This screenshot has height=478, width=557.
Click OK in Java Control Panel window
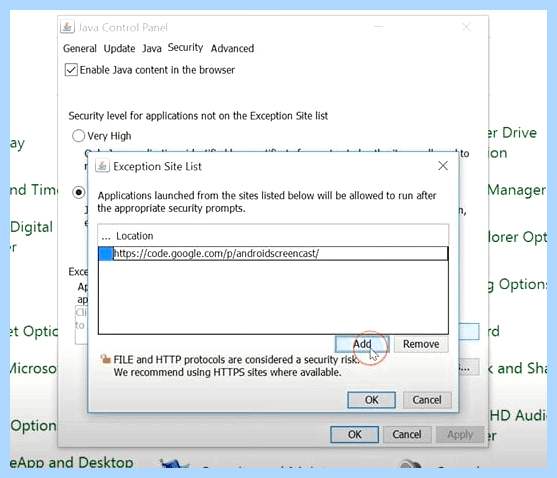pos(355,434)
